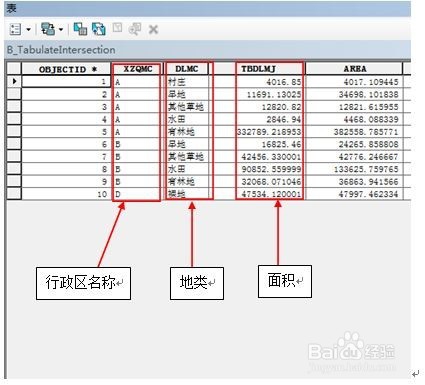Click AREA cell 4468.088339
Screen dimensions: 425x385
[354, 119]
